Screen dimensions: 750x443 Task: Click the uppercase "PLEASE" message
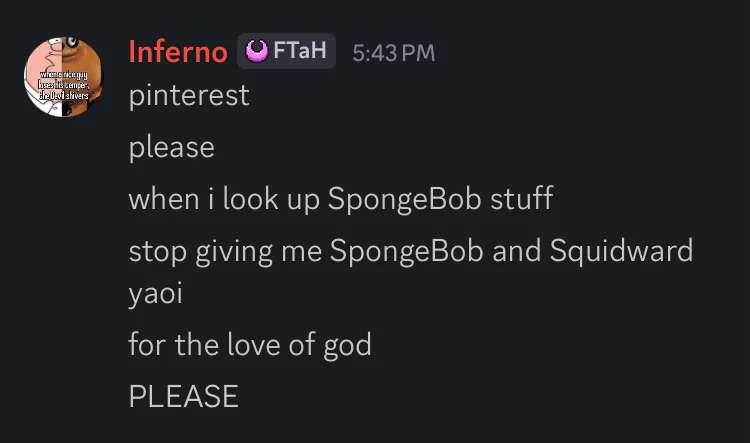183,396
